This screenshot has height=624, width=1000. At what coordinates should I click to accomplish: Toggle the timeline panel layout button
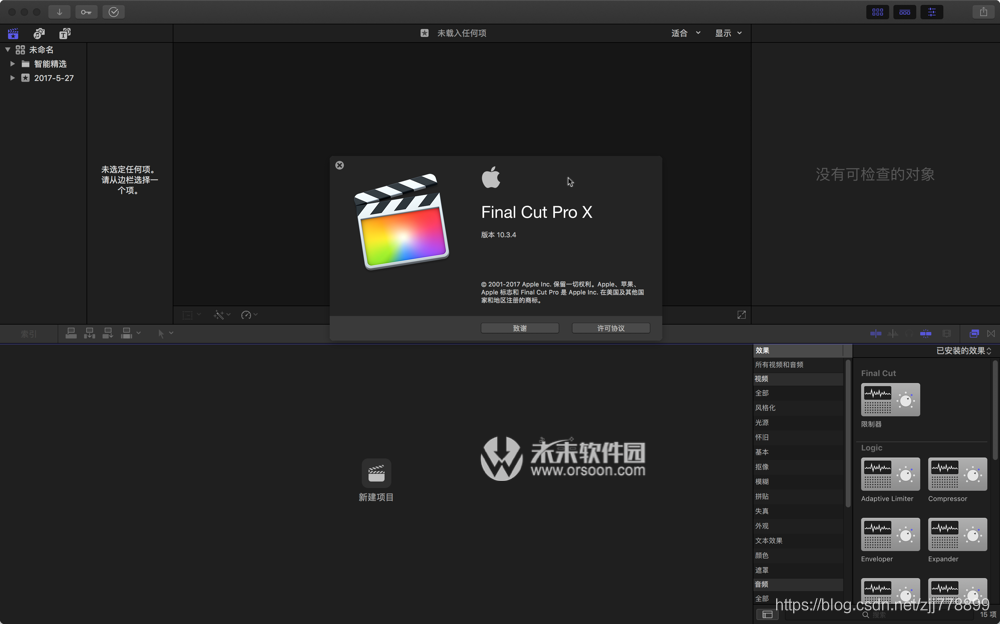tap(904, 12)
